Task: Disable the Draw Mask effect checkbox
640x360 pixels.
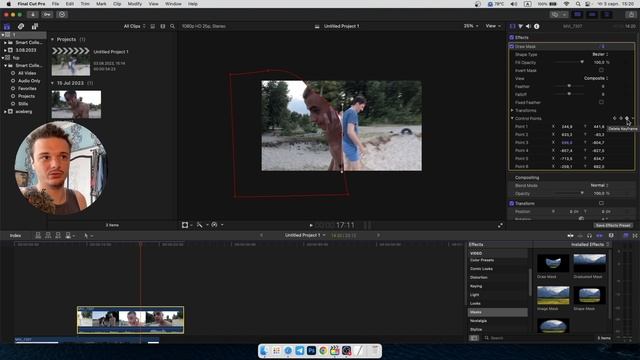Action: point(511,47)
